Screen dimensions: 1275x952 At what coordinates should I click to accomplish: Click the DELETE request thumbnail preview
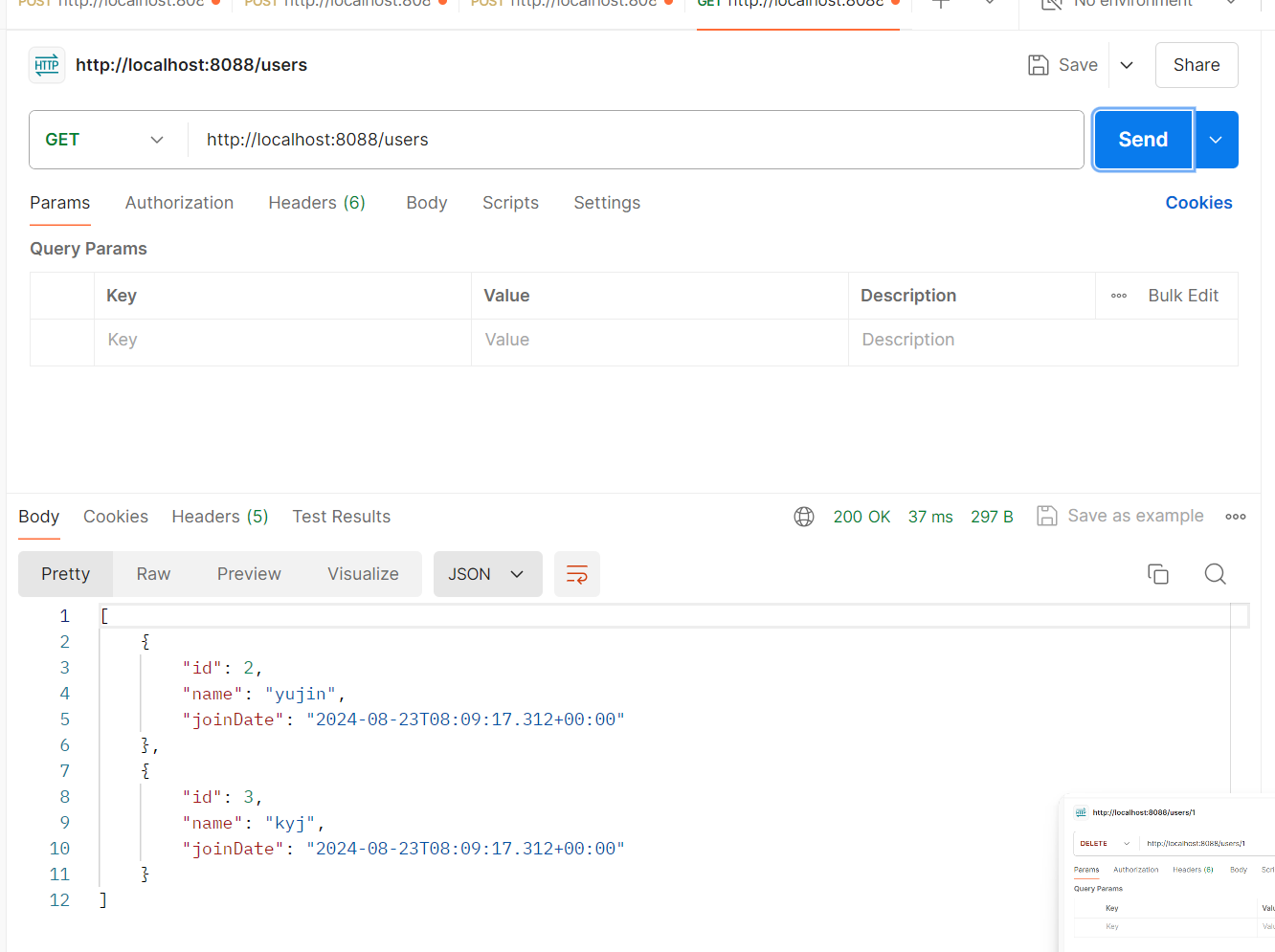(x=1169, y=873)
